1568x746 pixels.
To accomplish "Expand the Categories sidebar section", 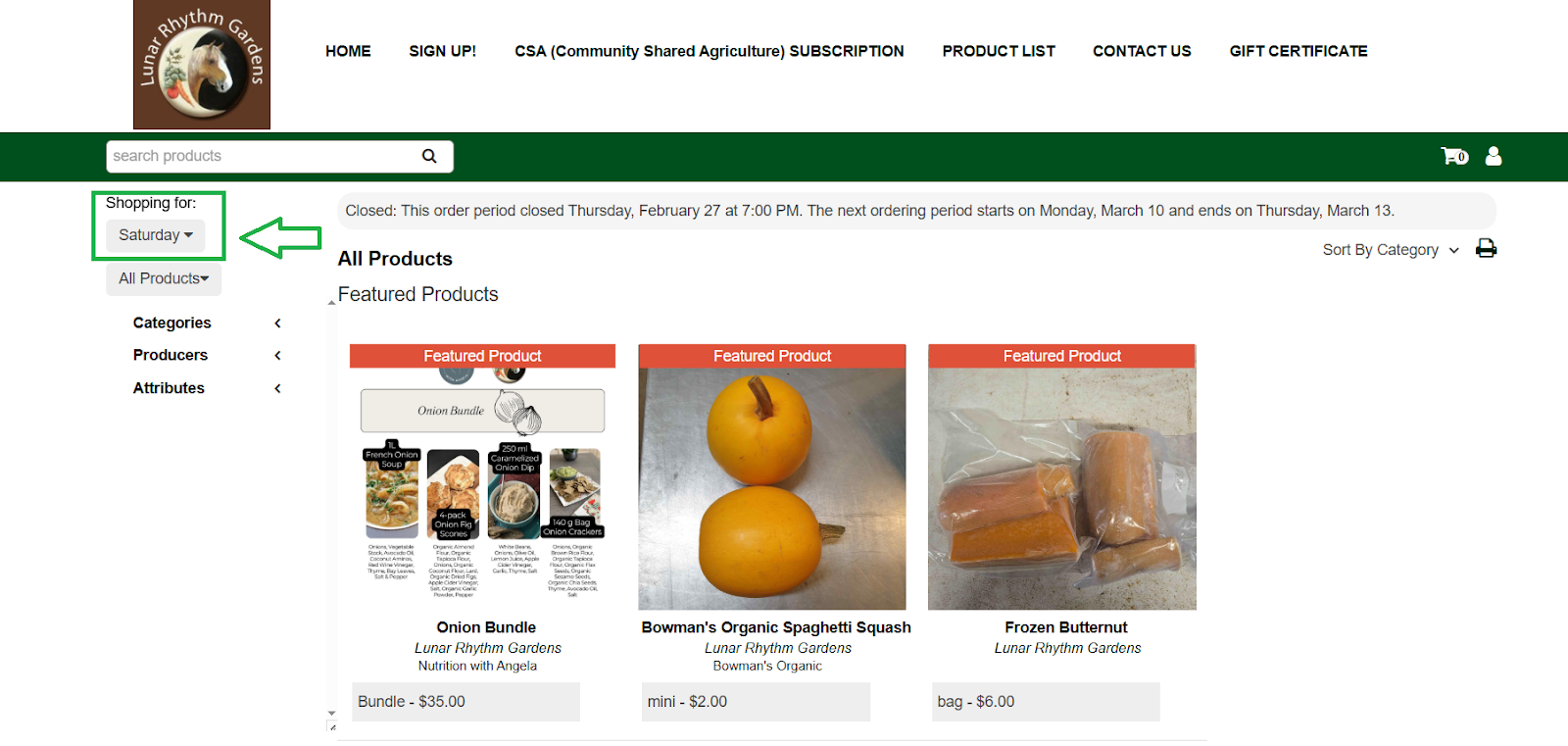I will pyautogui.click(x=207, y=323).
